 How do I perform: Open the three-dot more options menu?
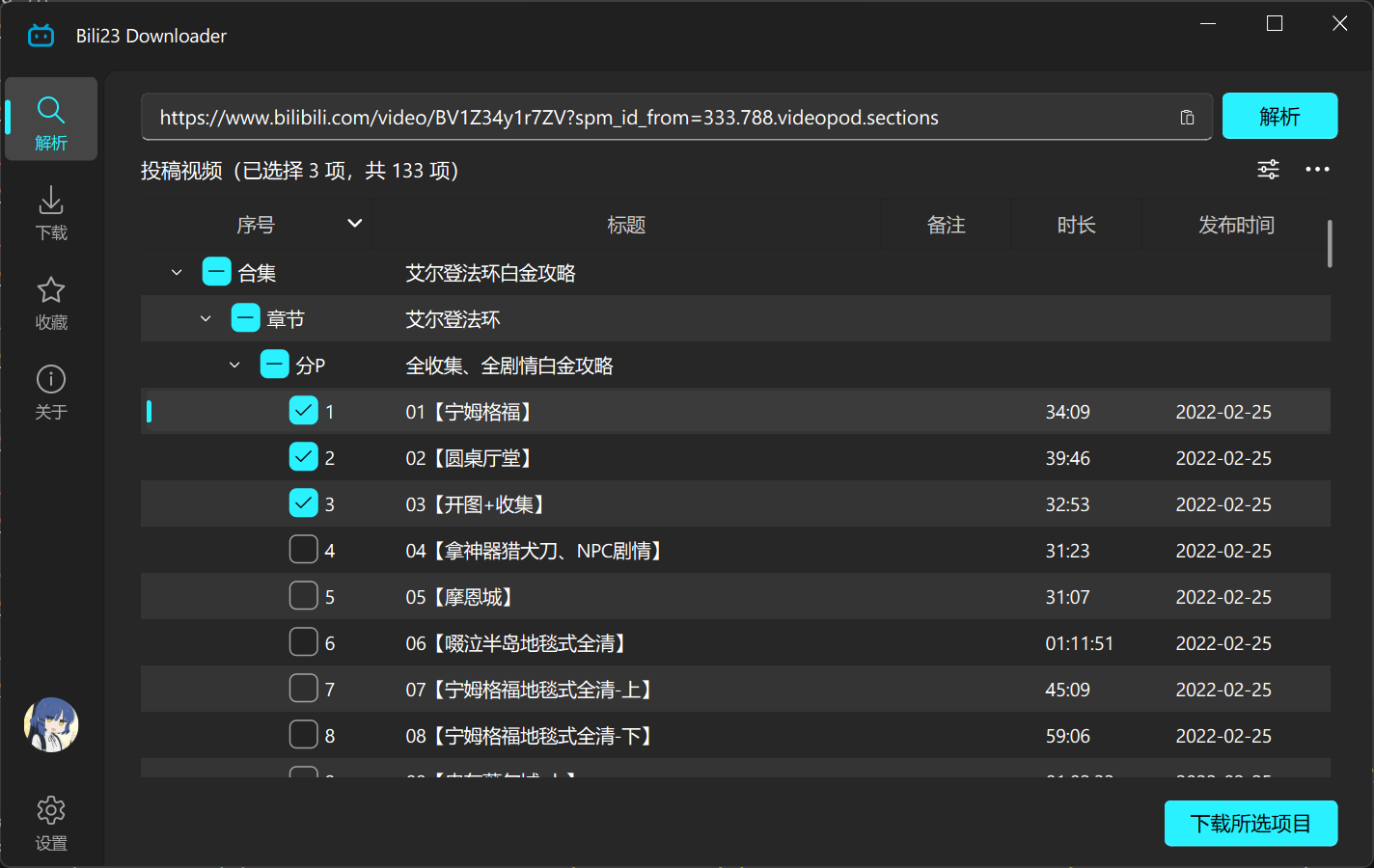pos(1317,170)
